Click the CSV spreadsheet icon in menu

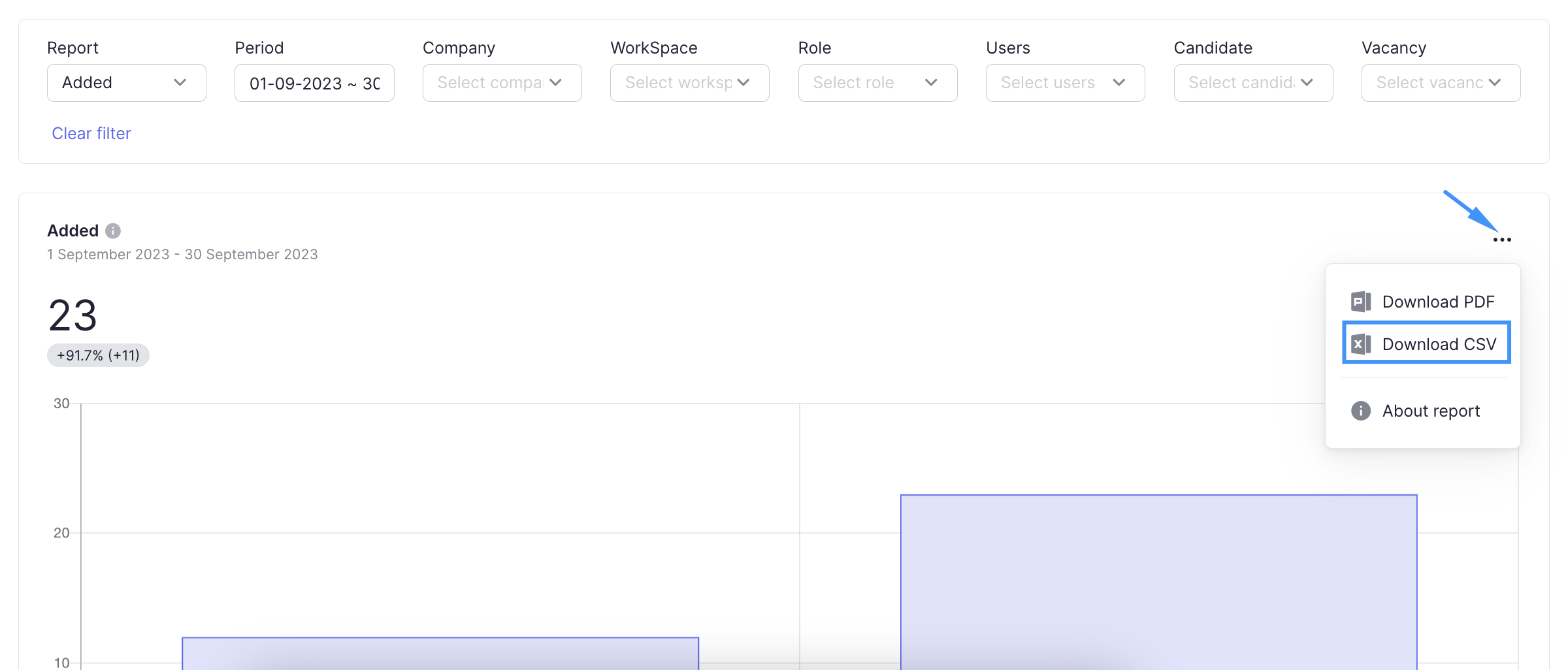click(x=1361, y=344)
